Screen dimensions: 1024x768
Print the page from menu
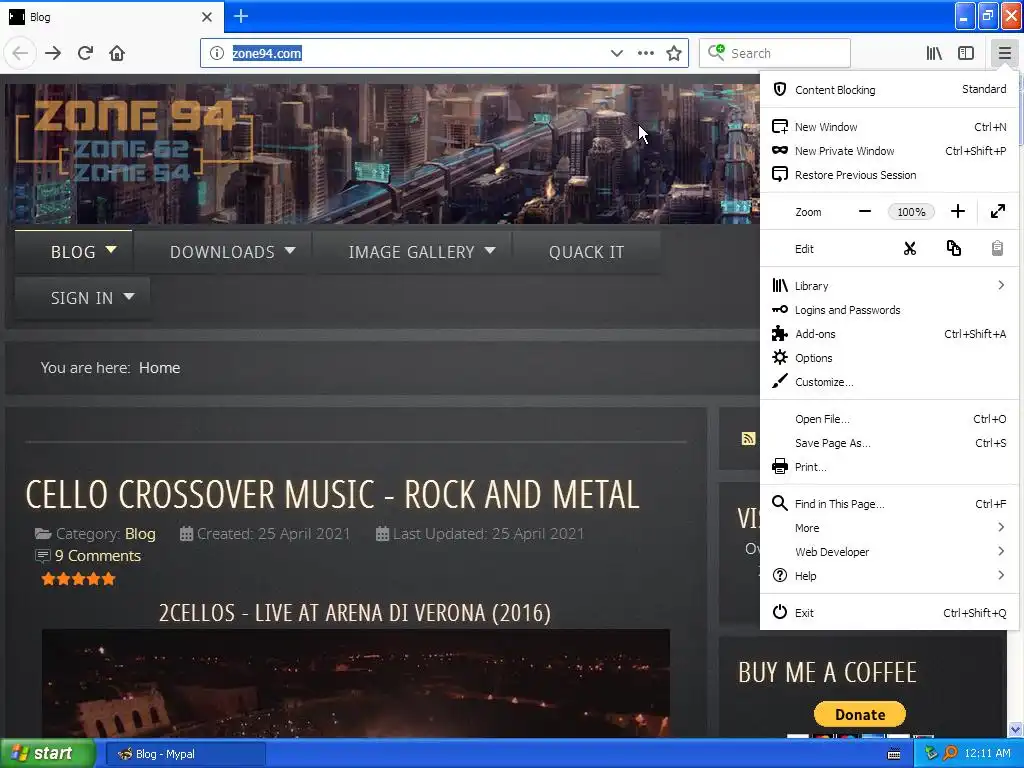[889, 467]
